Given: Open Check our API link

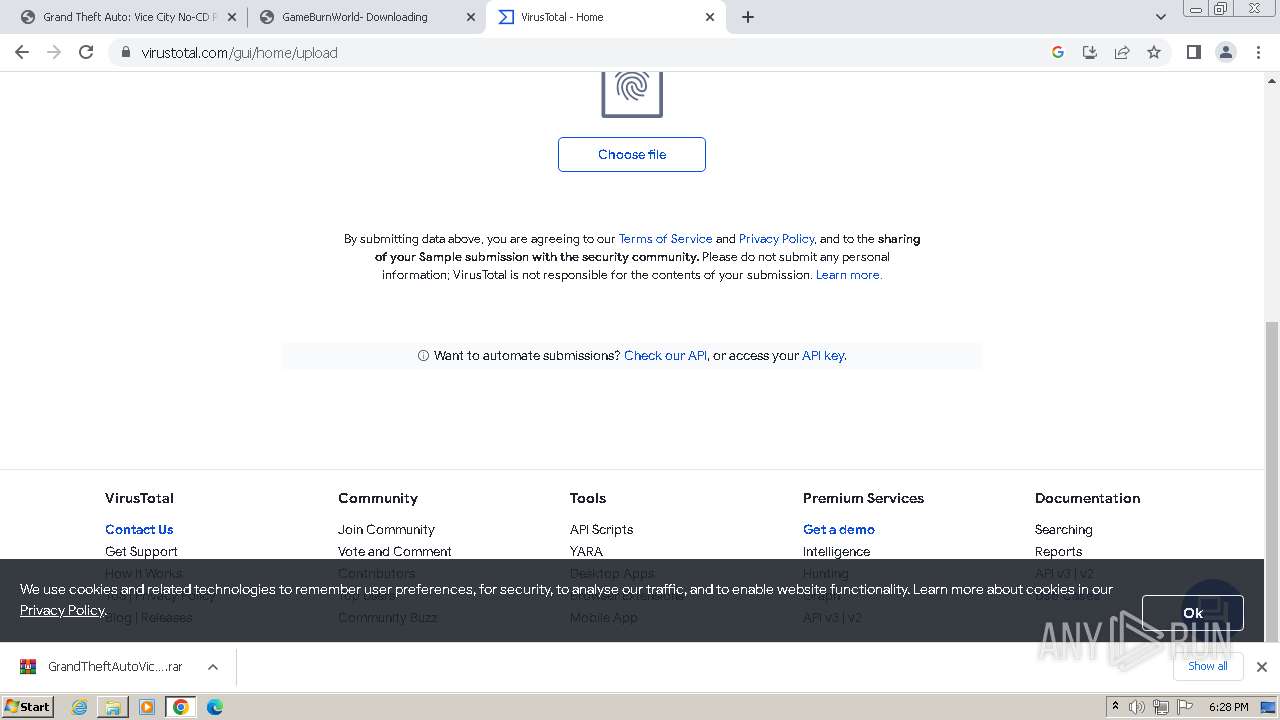Looking at the screenshot, I should (665, 355).
